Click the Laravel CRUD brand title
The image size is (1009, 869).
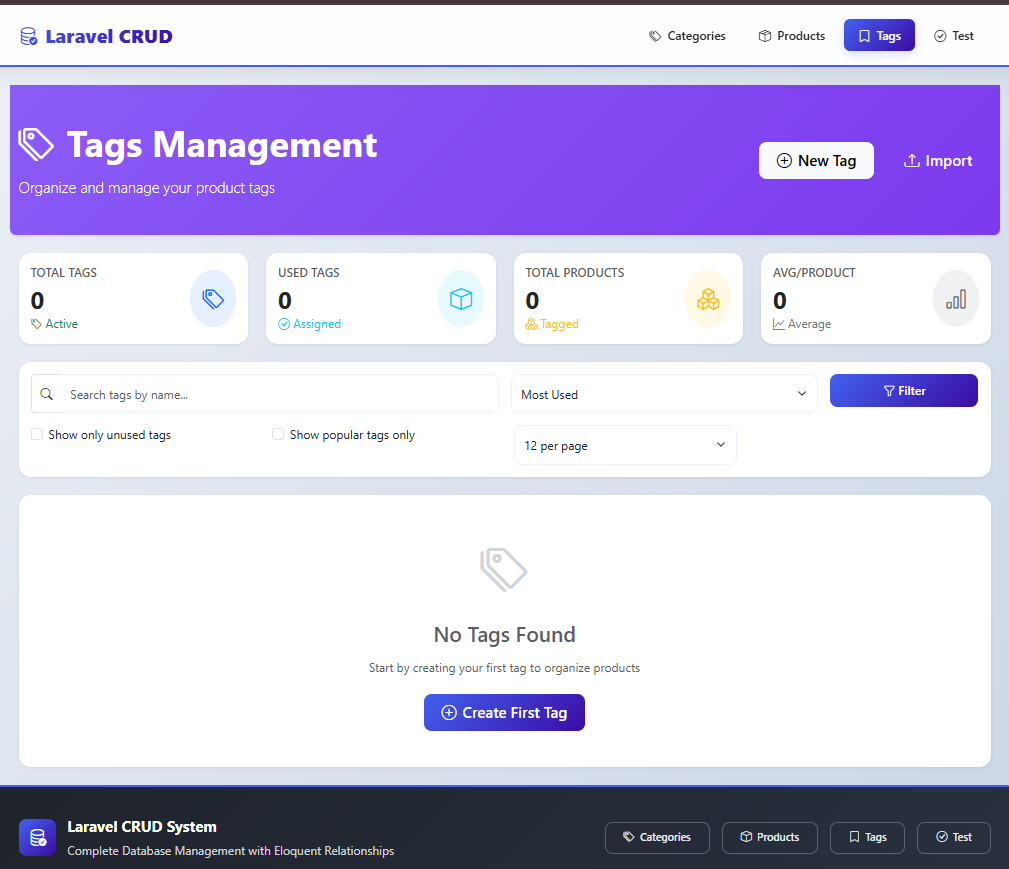109,37
